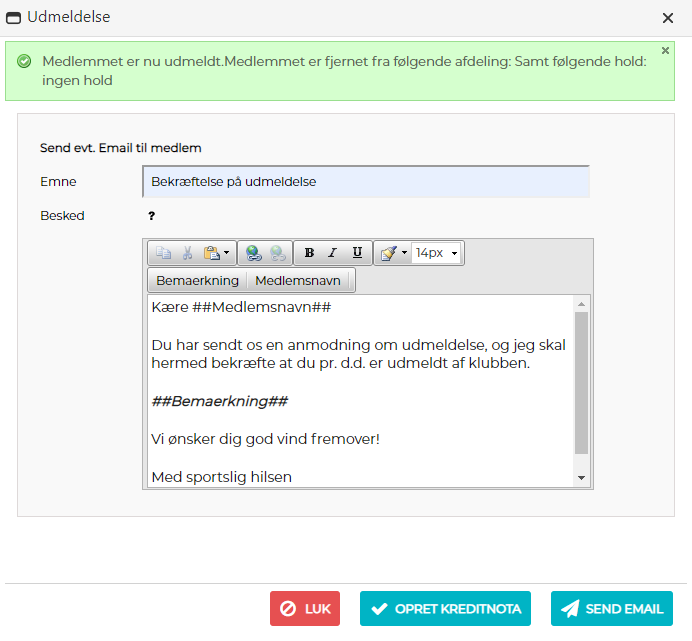Open the paste options dropdown arrow
692x641 pixels.
pos(226,253)
